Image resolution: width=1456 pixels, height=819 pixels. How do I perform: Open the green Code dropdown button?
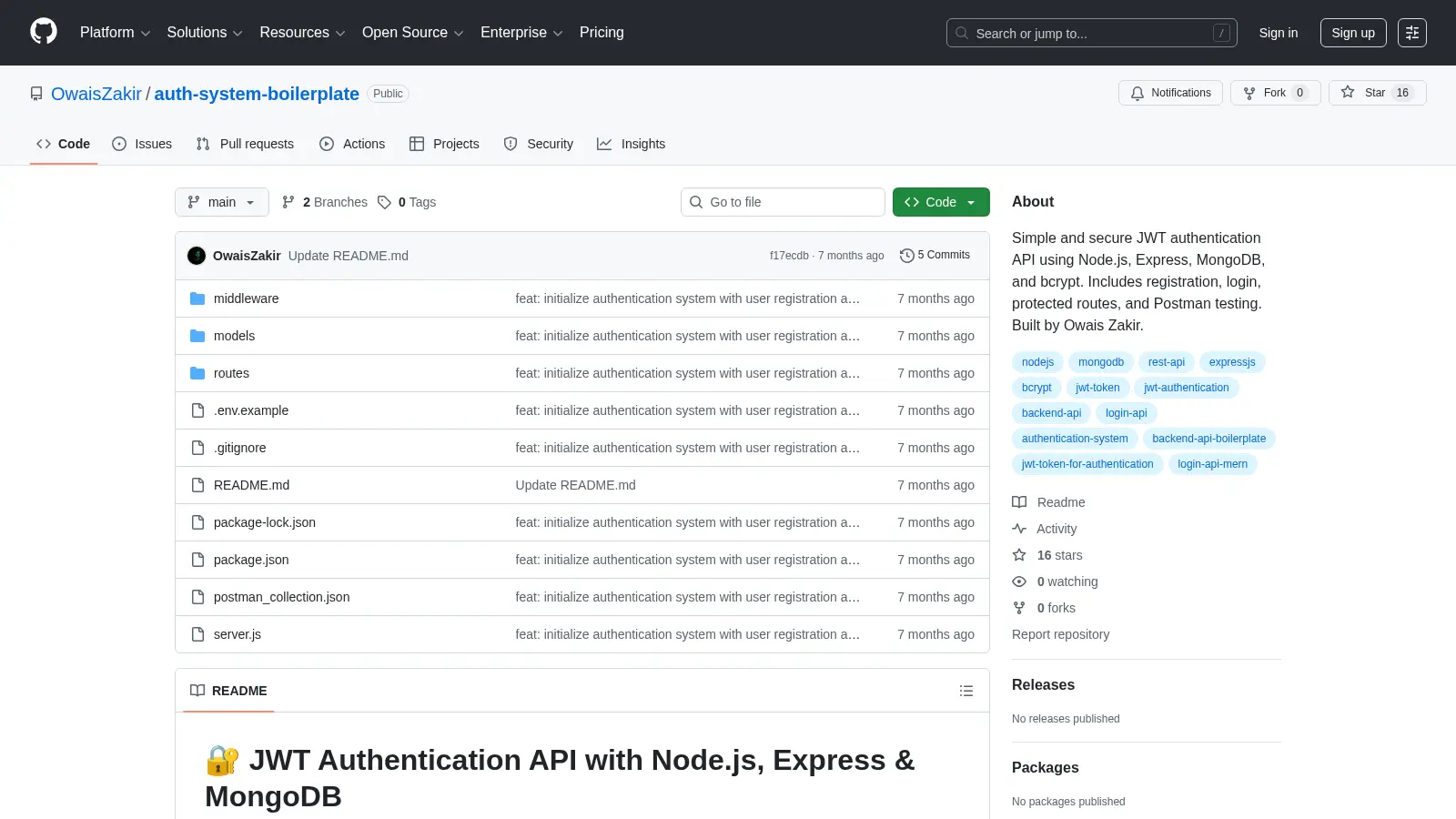pos(941,202)
